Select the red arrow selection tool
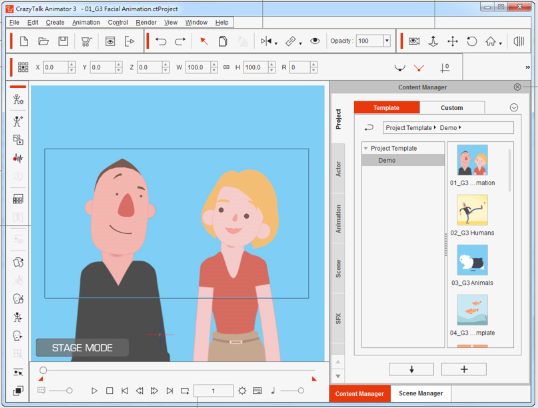Image resolution: width=538 pixels, height=408 pixels. pos(204,42)
